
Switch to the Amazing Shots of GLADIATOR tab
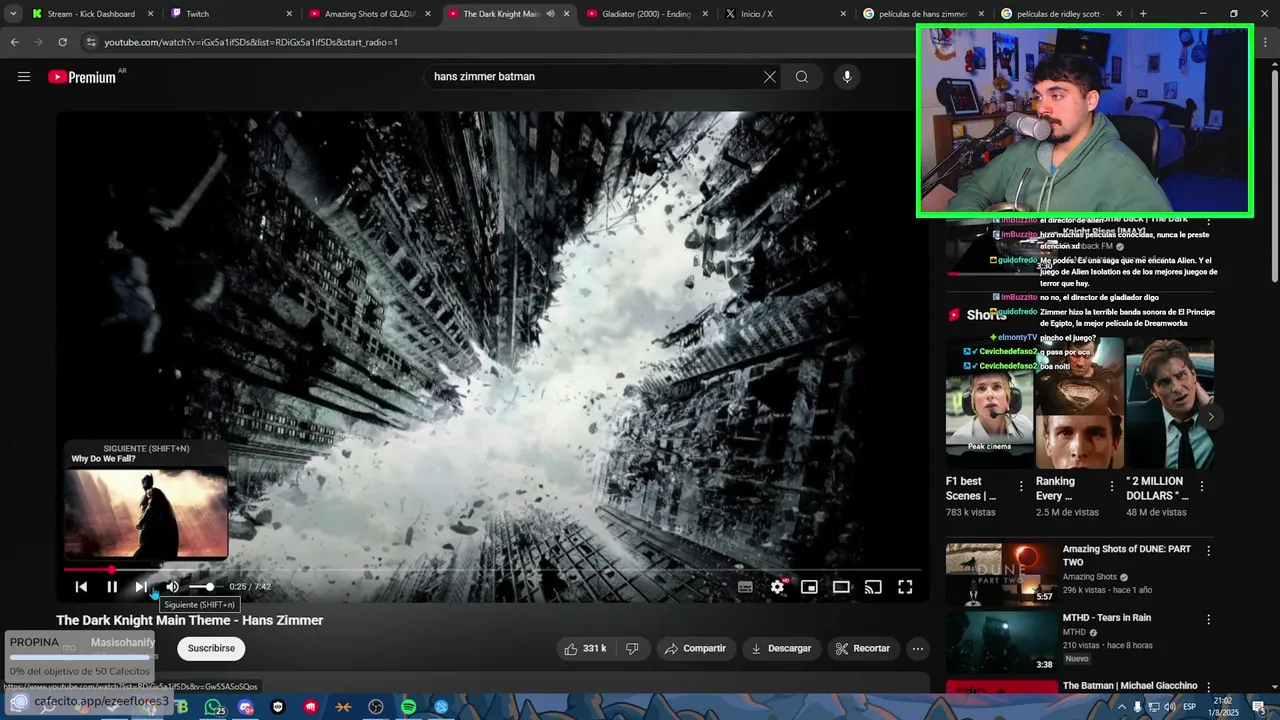click(368, 14)
